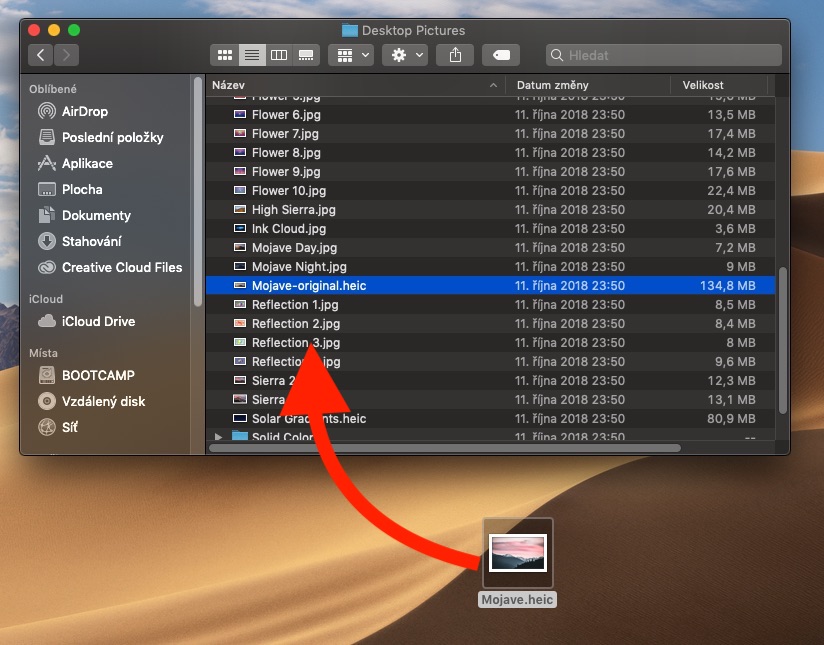Open iCloud Drive in the sidebar
824x645 pixels.
[87, 321]
